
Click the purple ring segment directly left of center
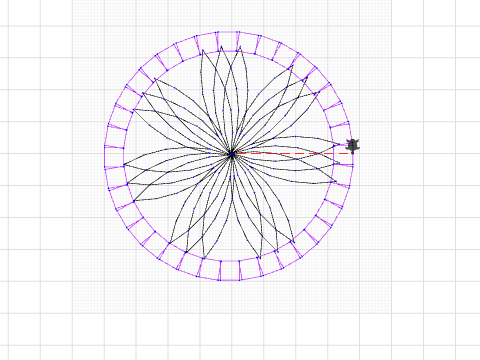114,157
